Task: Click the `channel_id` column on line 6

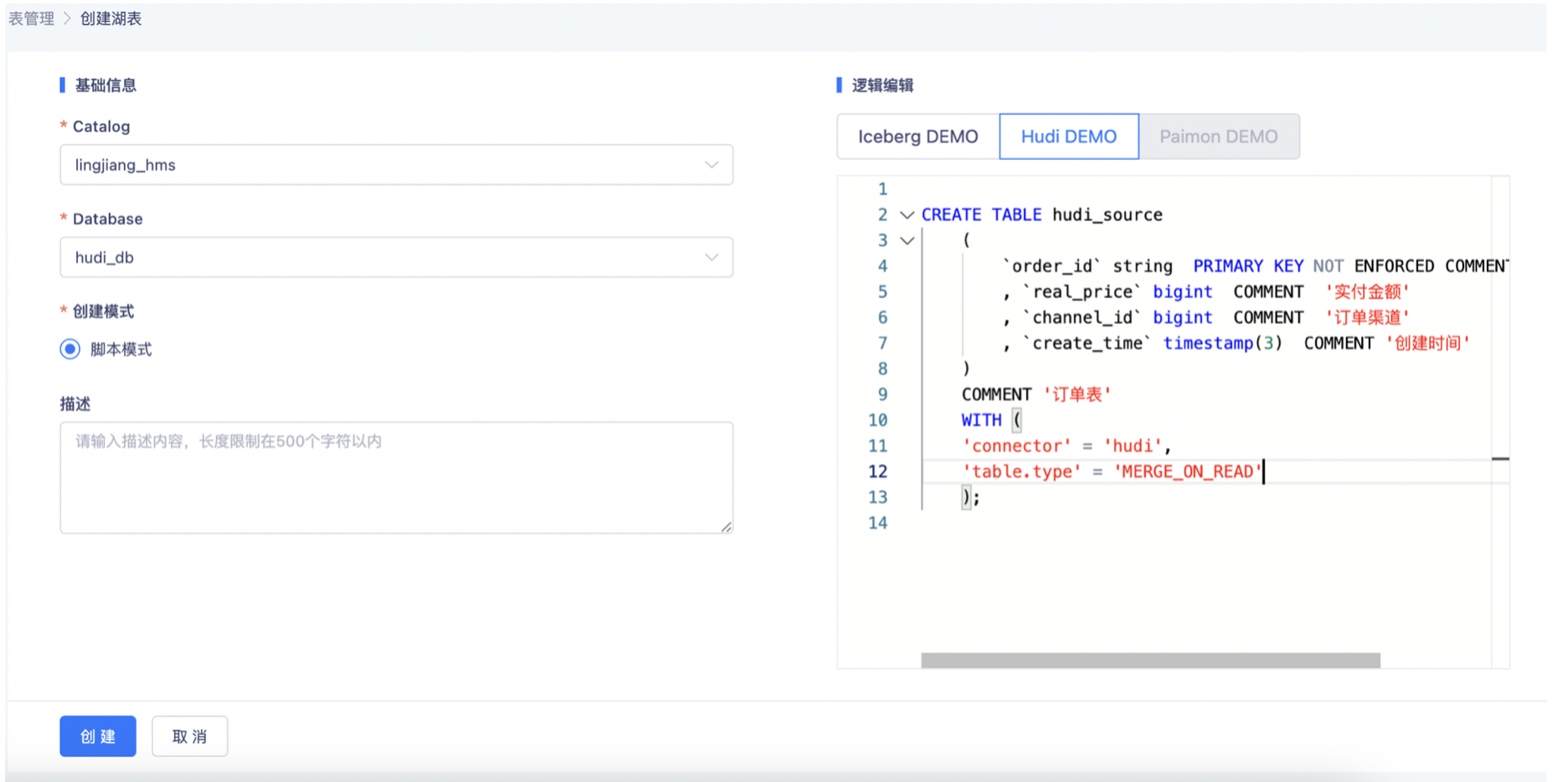Action: coord(1082,318)
